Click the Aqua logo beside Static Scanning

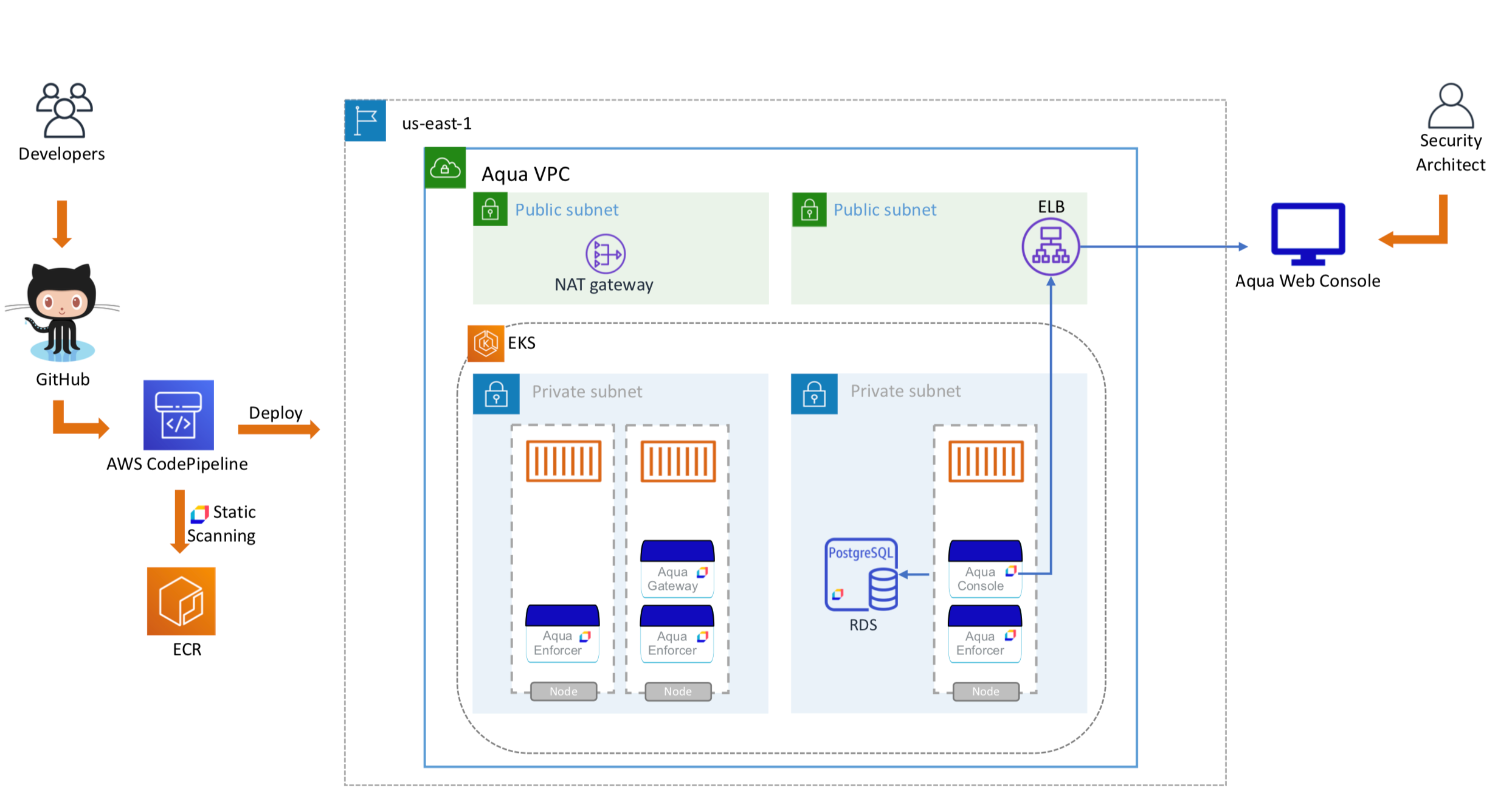[199, 514]
